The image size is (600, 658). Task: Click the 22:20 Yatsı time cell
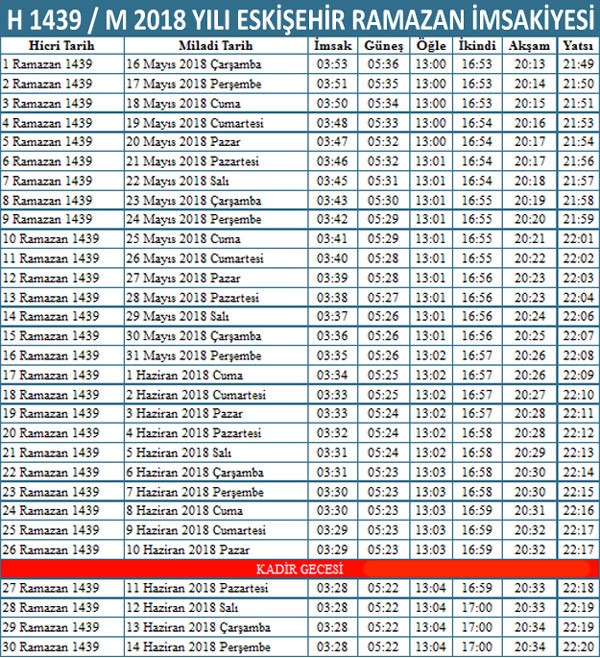[577, 645]
